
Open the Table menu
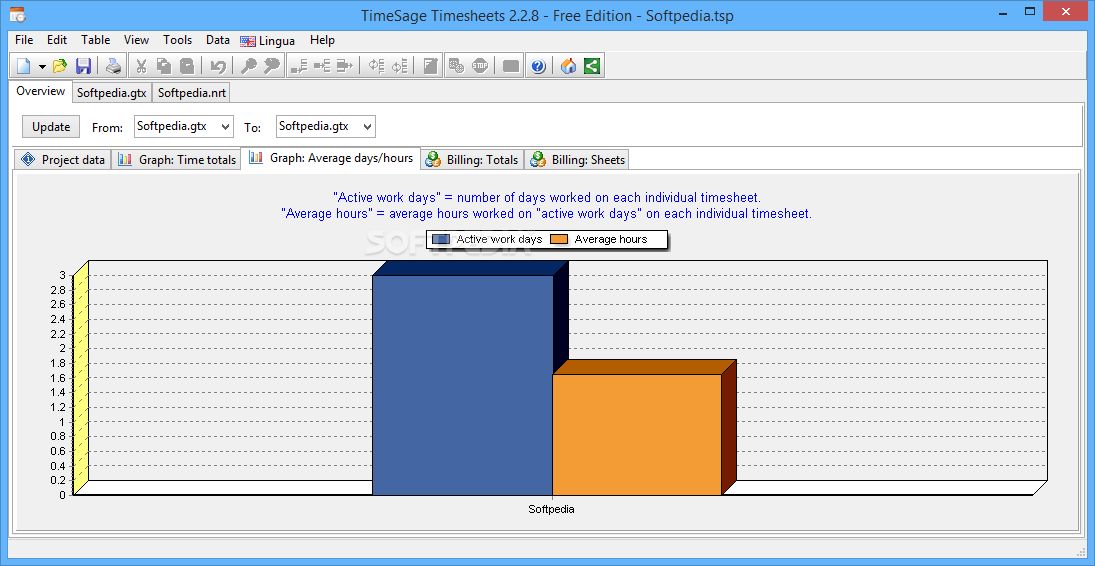pos(96,40)
